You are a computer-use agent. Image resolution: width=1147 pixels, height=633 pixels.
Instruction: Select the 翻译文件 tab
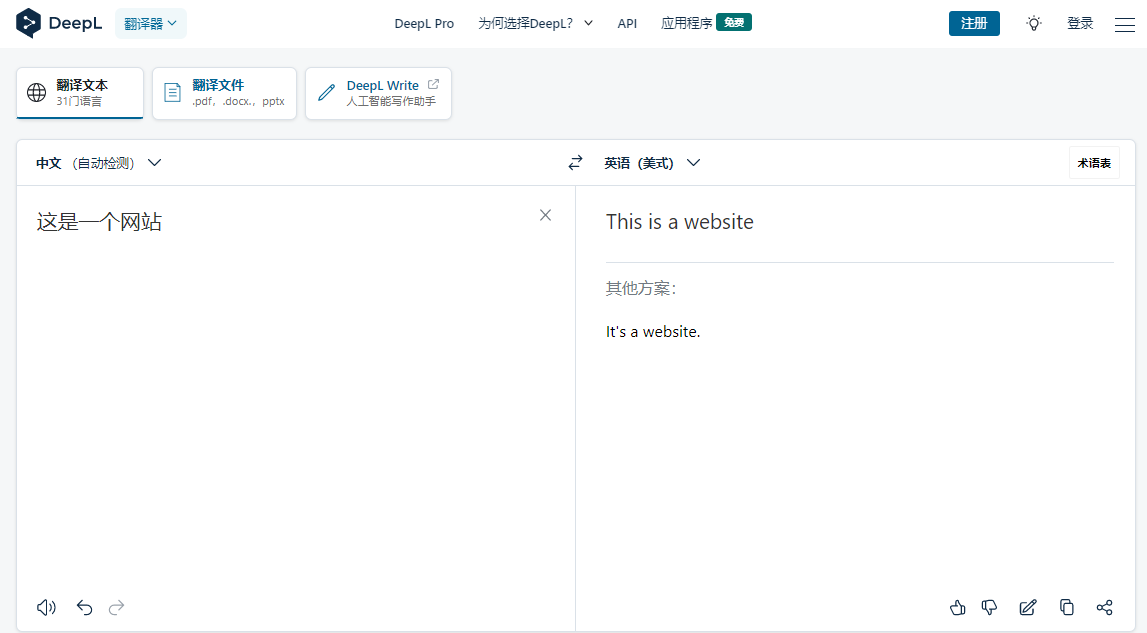225,93
